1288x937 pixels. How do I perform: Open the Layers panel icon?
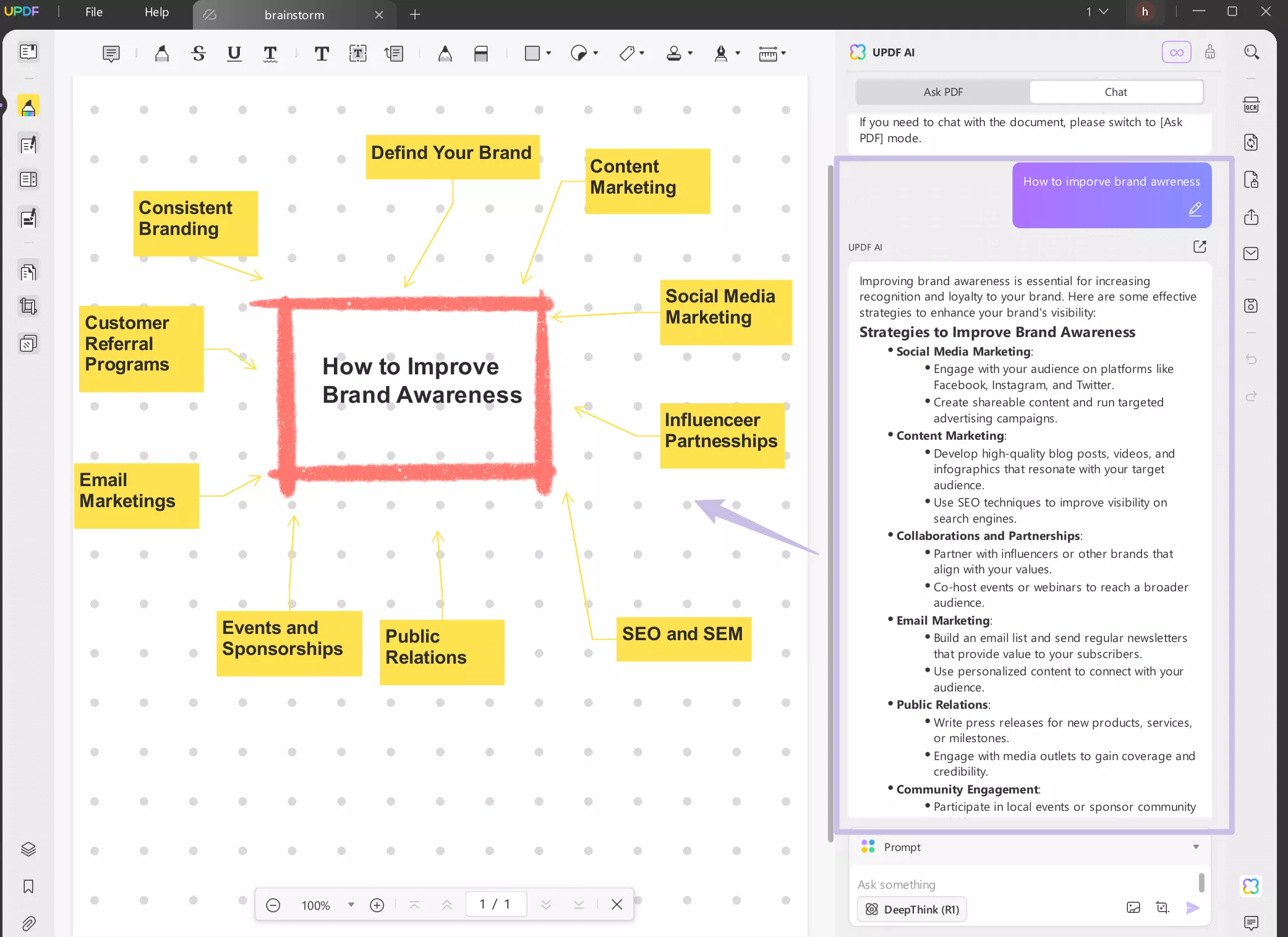click(x=28, y=849)
